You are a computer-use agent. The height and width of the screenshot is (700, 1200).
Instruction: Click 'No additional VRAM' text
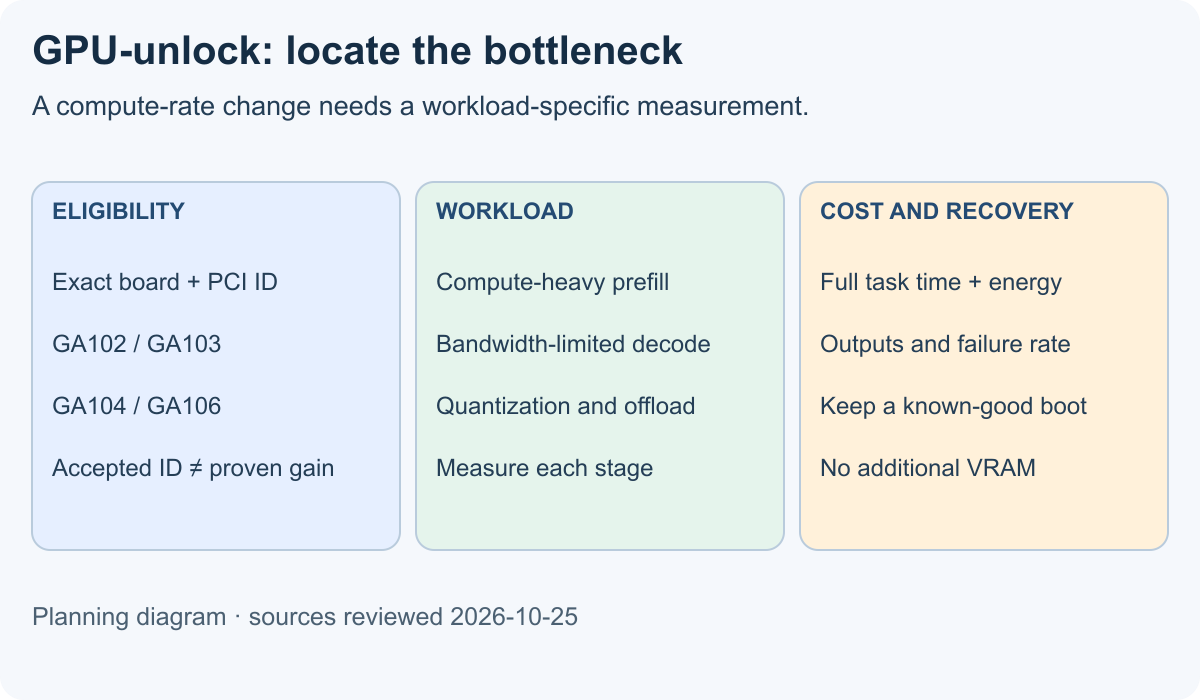click(928, 468)
